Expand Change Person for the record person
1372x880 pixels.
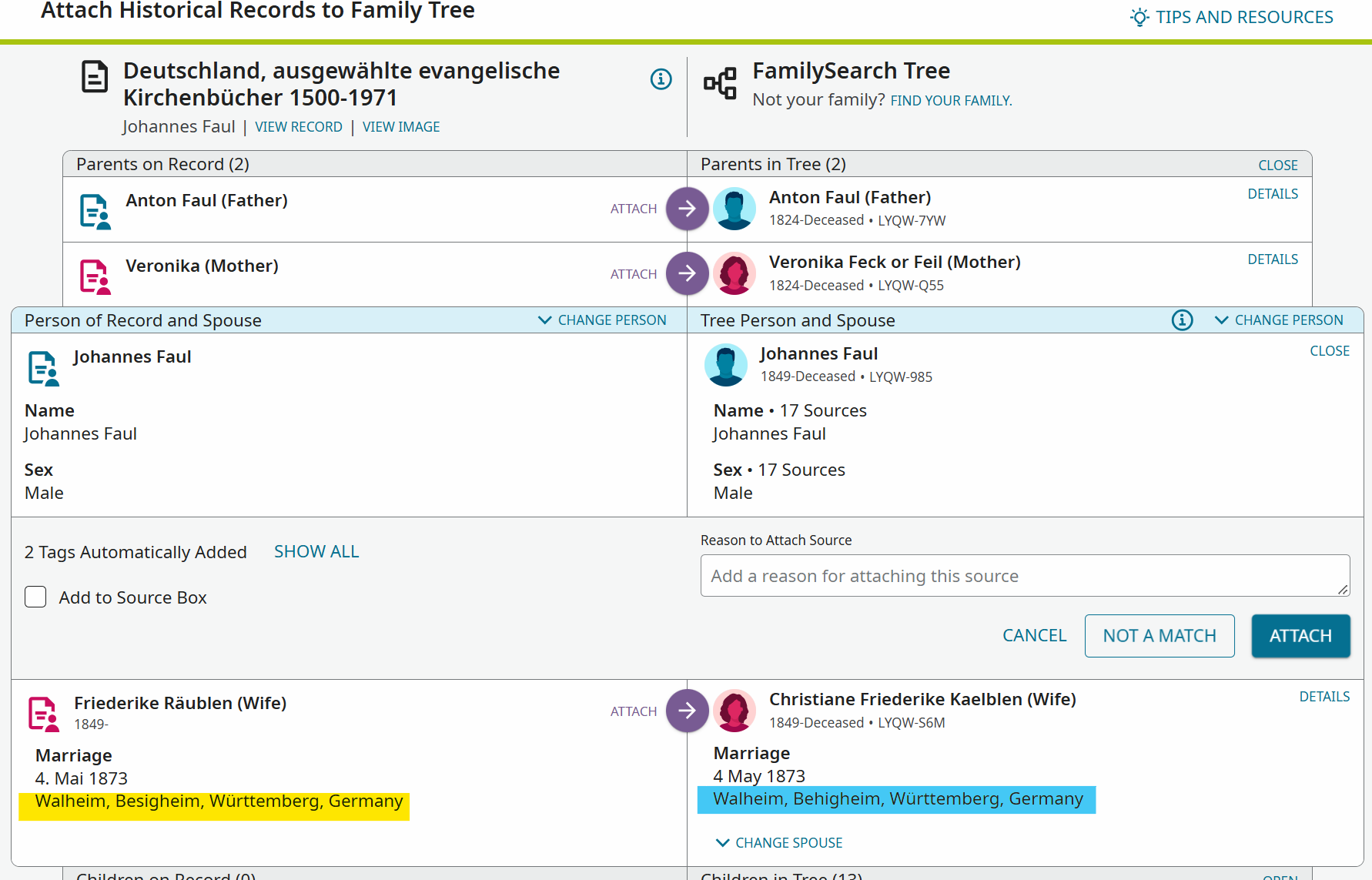pos(602,320)
